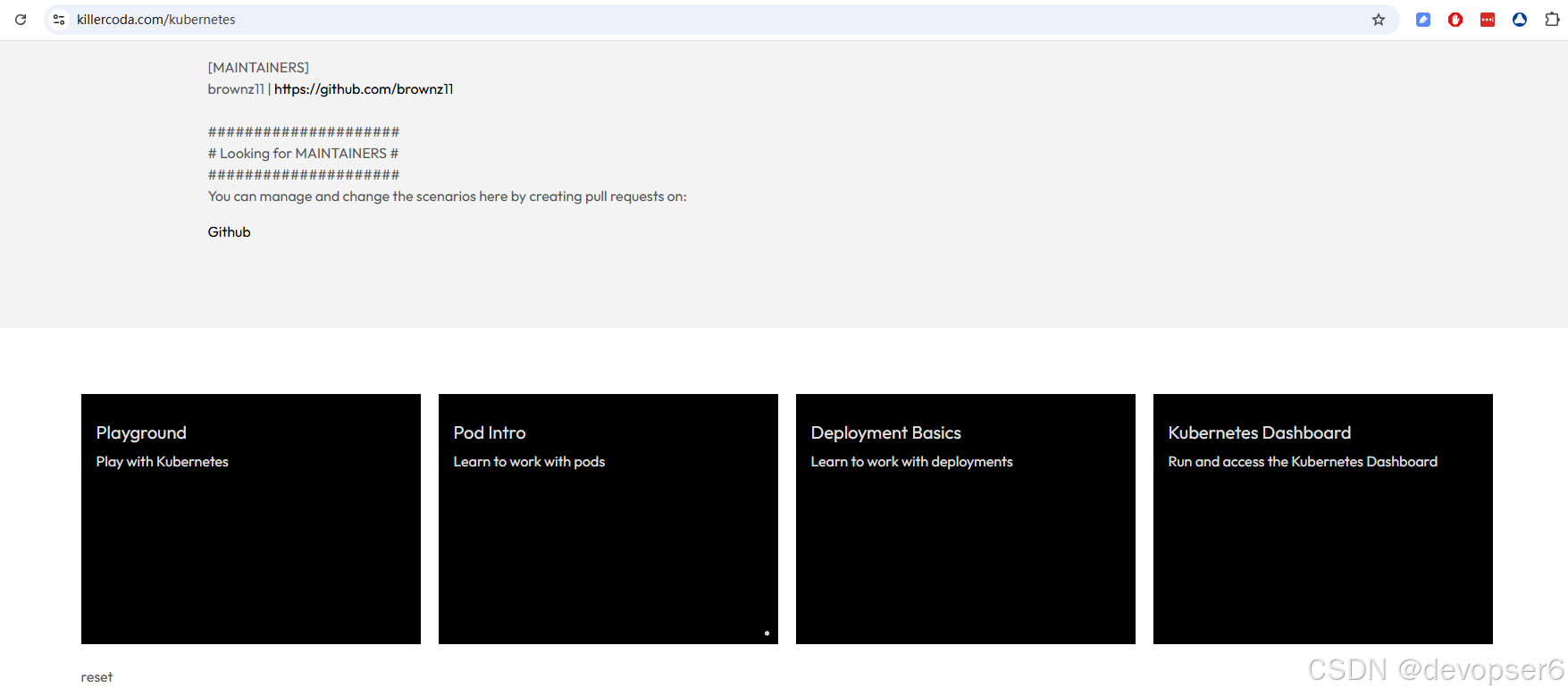Open the Deployment Basics scenario card
The height and width of the screenshot is (696, 1568).
click(x=966, y=519)
